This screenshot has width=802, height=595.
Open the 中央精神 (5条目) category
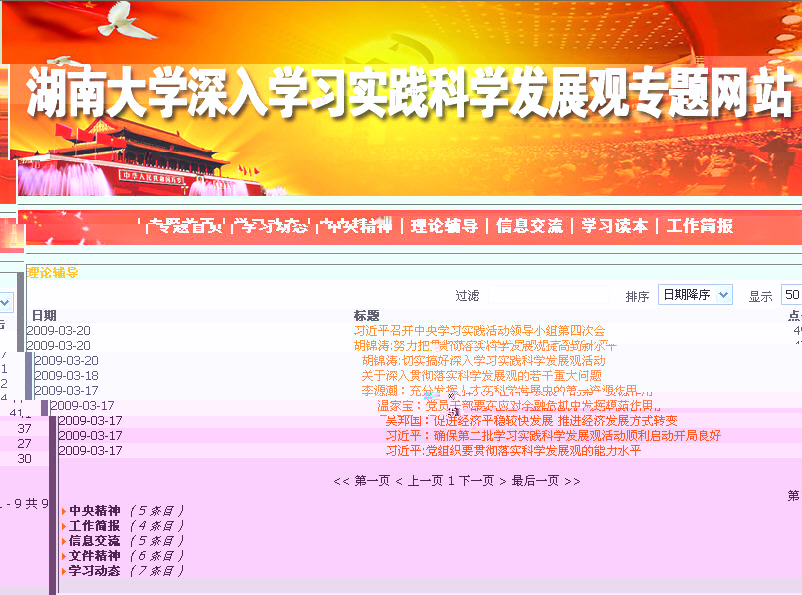(x=95, y=511)
